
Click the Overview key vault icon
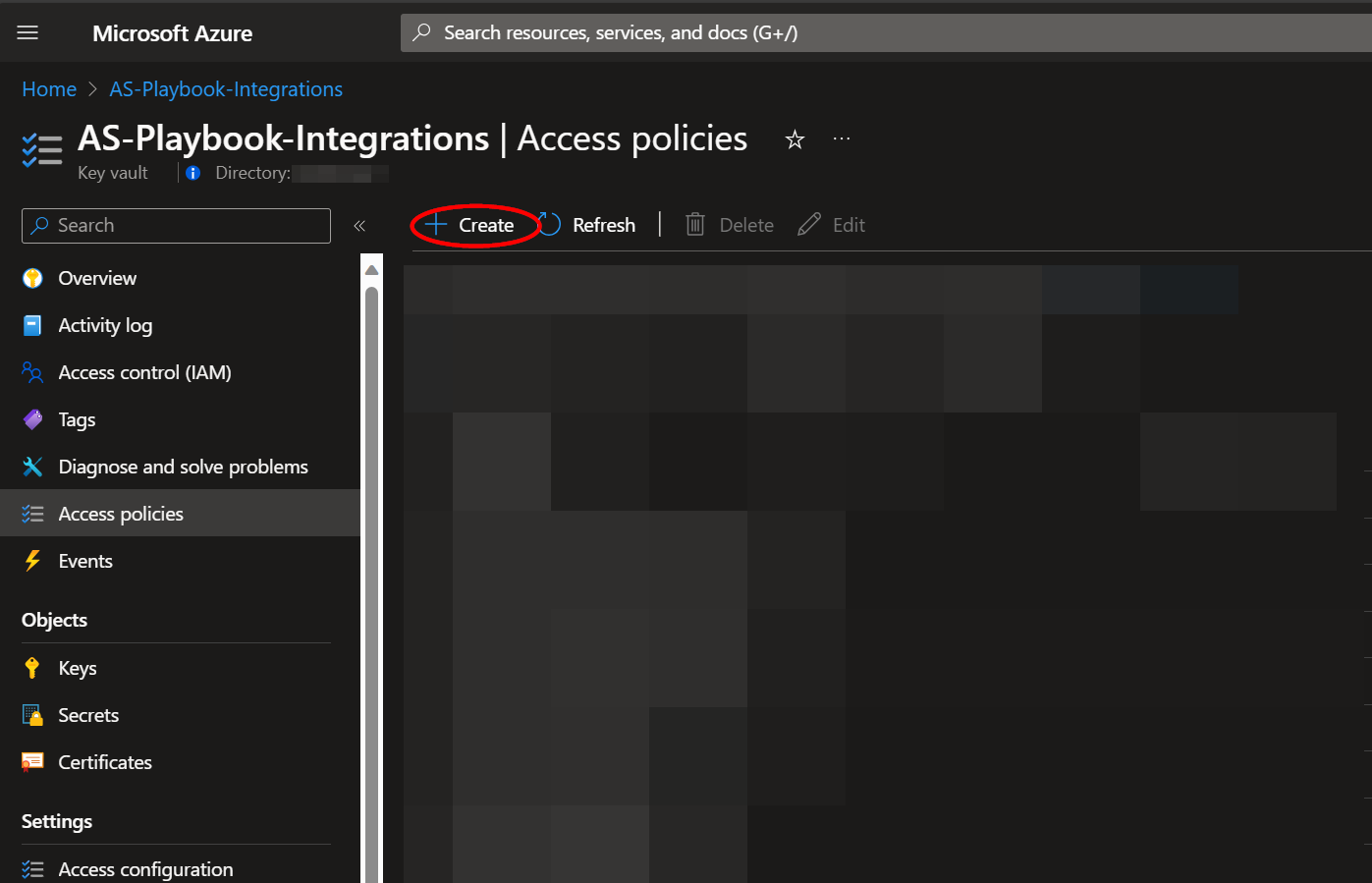pyautogui.click(x=32, y=278)
